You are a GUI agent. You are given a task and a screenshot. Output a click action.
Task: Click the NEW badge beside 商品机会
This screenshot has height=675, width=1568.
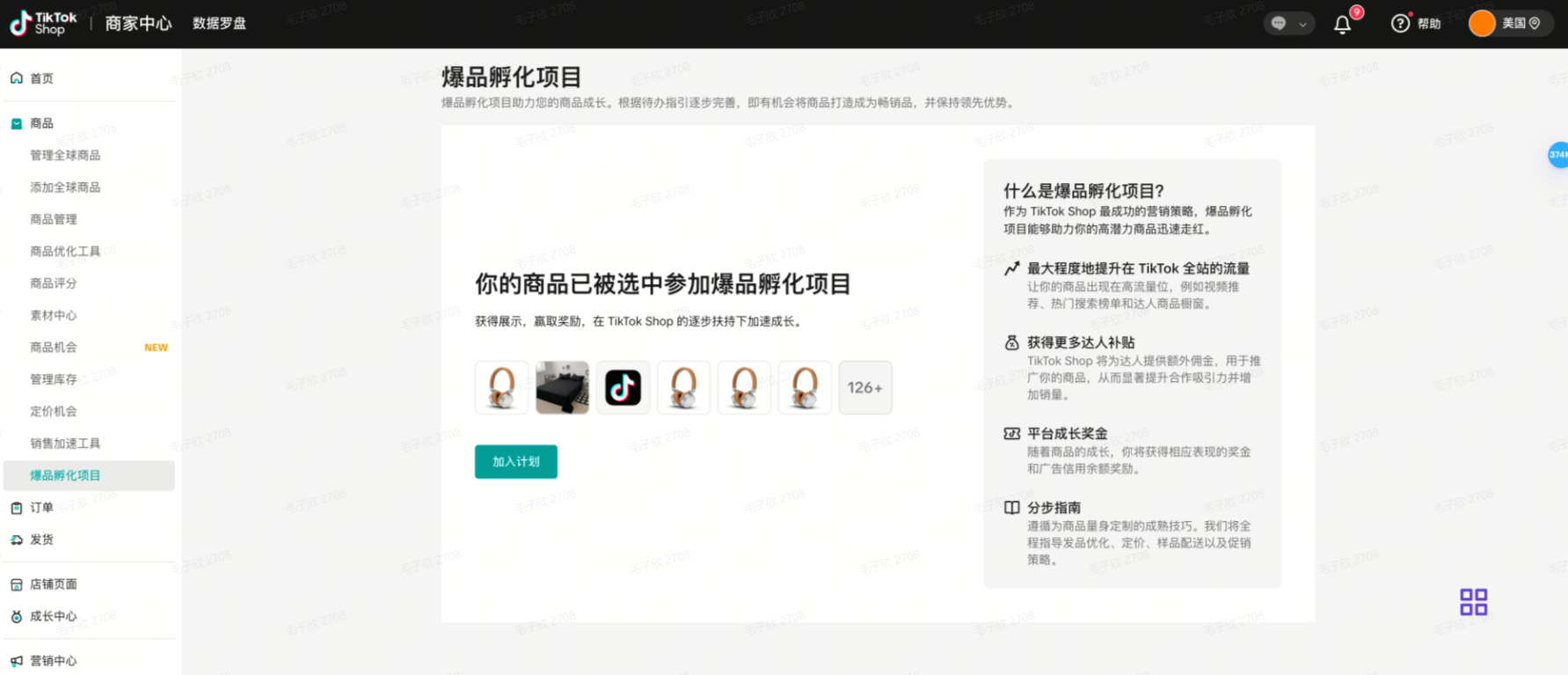click(x=156, y=348)
